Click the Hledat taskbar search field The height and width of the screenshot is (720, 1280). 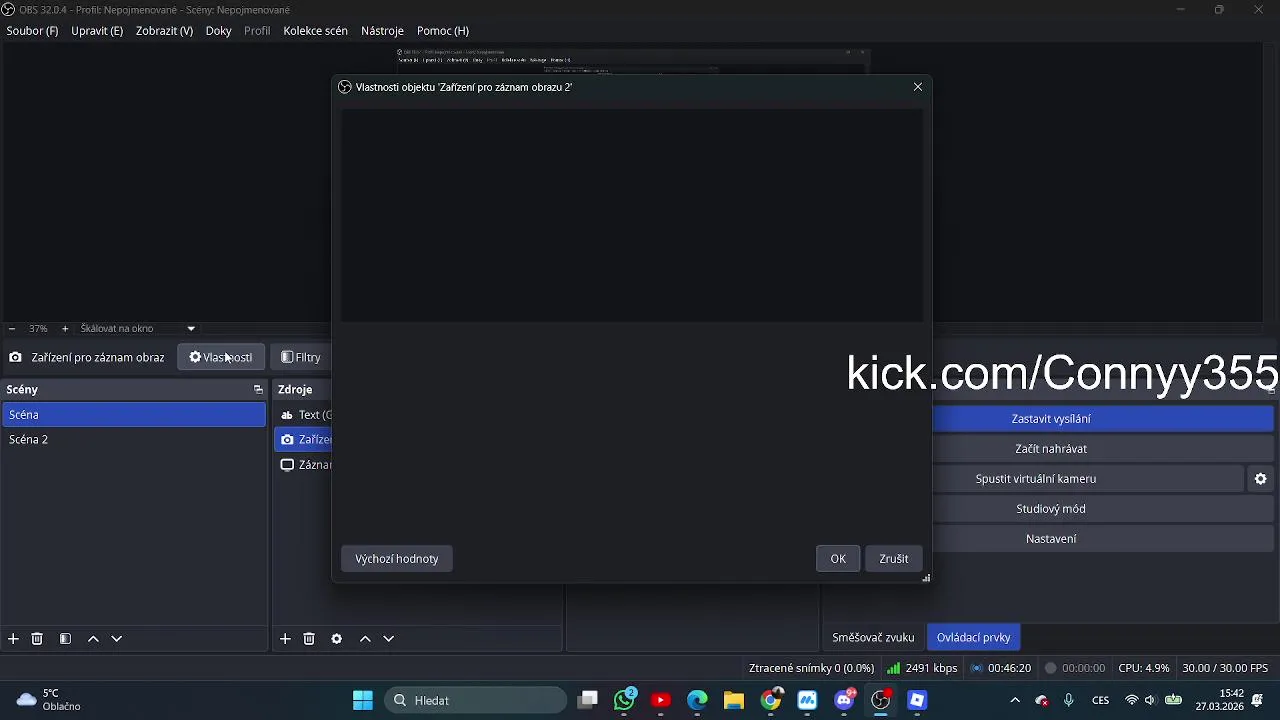pyautogui.click(x=475, y=700)
